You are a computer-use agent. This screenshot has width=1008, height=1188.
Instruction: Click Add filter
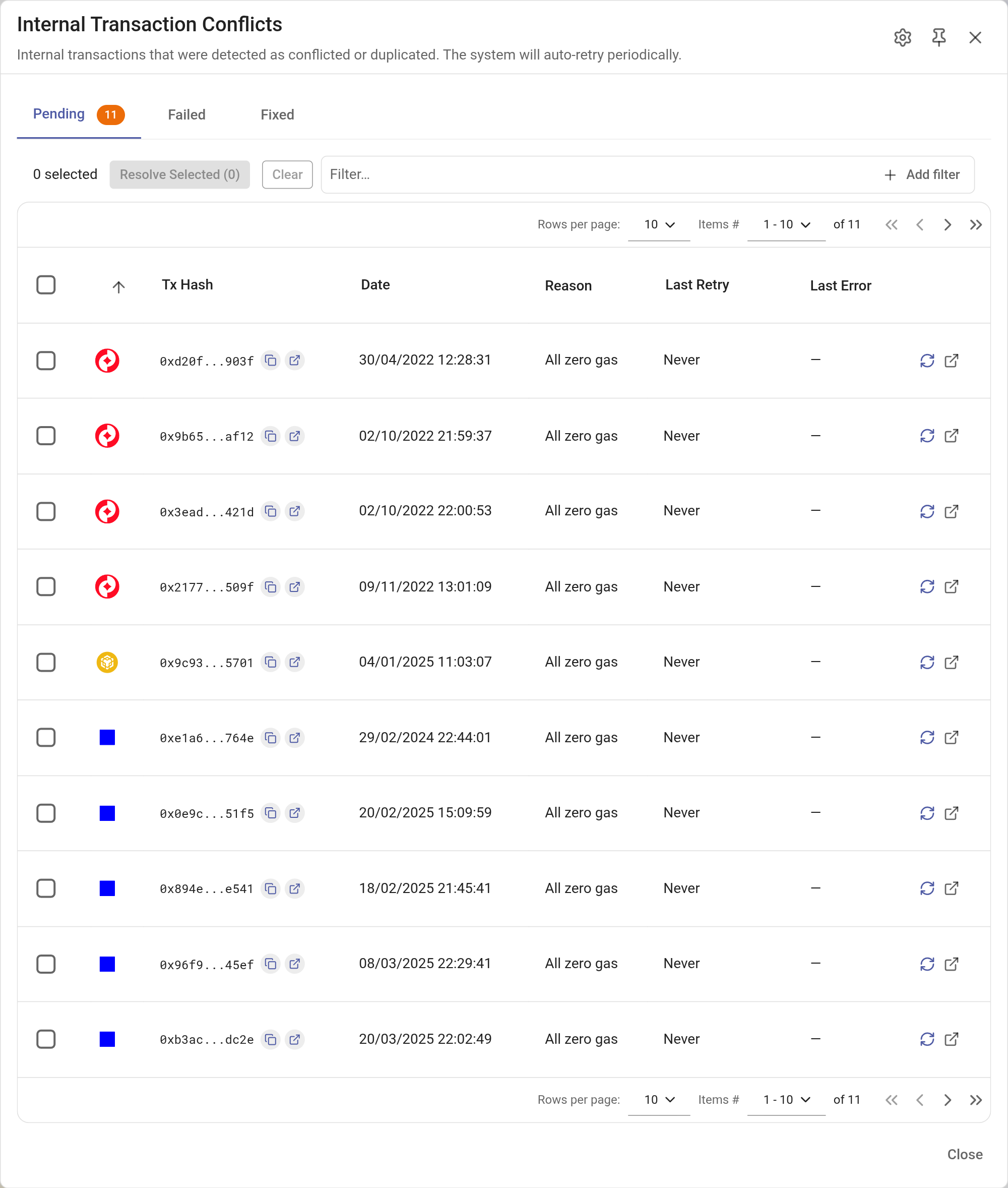click(x=921, y=174)
